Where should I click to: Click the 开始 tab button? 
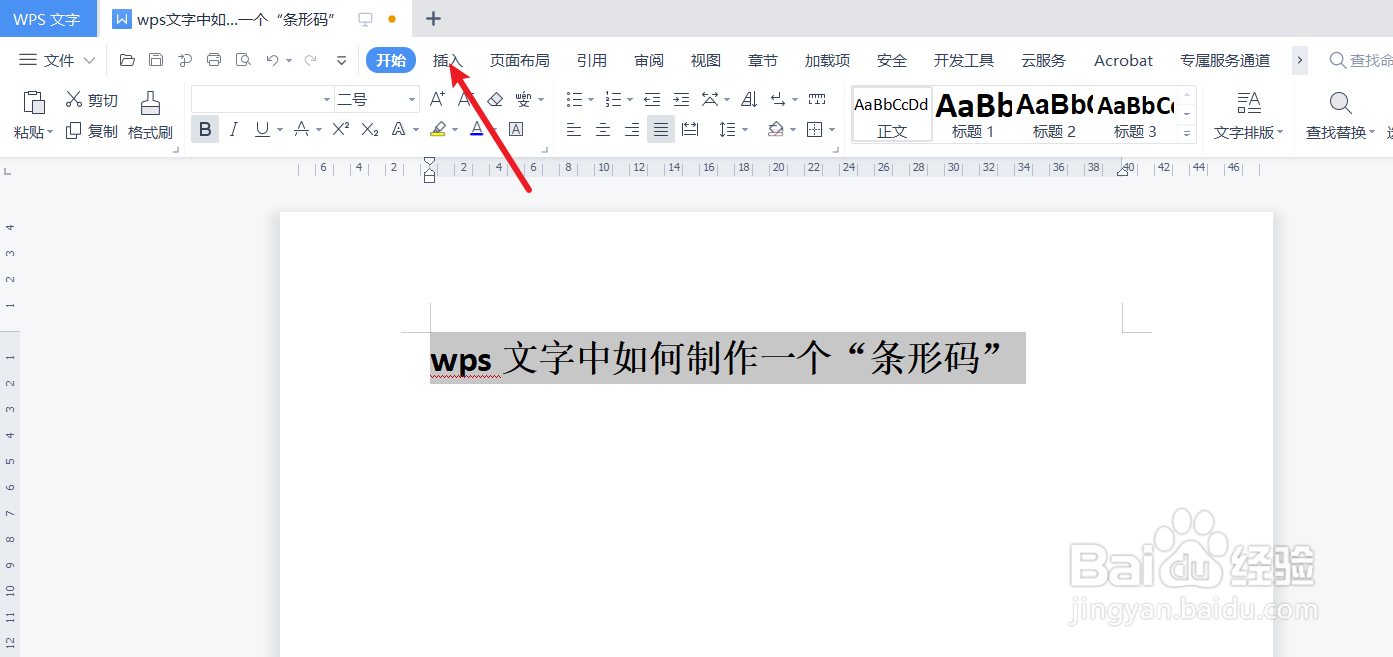coord(391,60)
